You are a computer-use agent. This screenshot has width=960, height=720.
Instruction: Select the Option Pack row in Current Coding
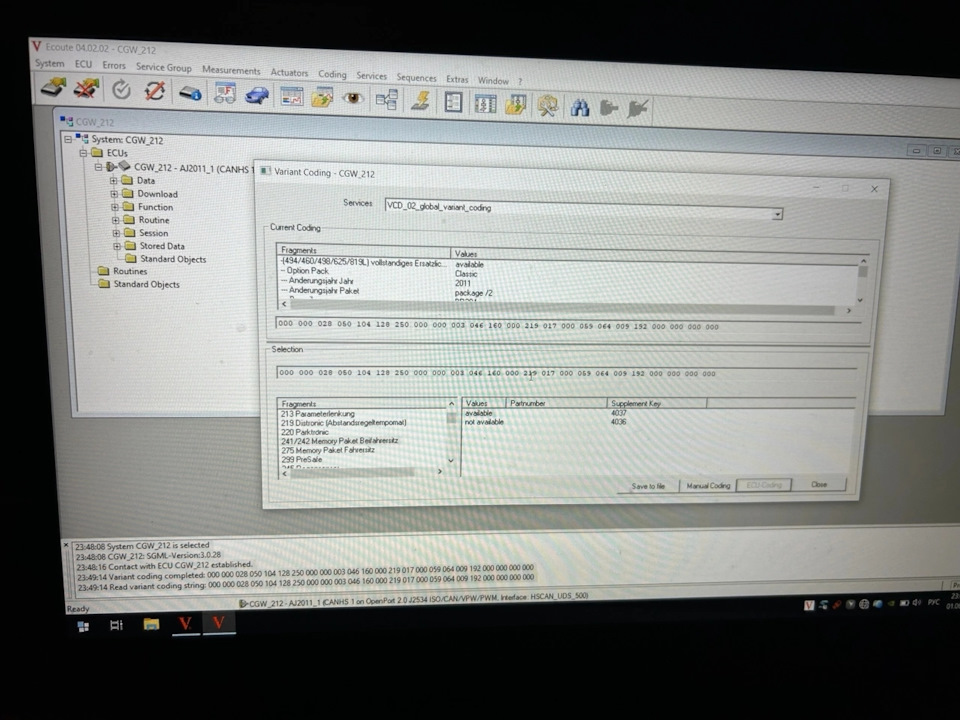tap(307, 271)
